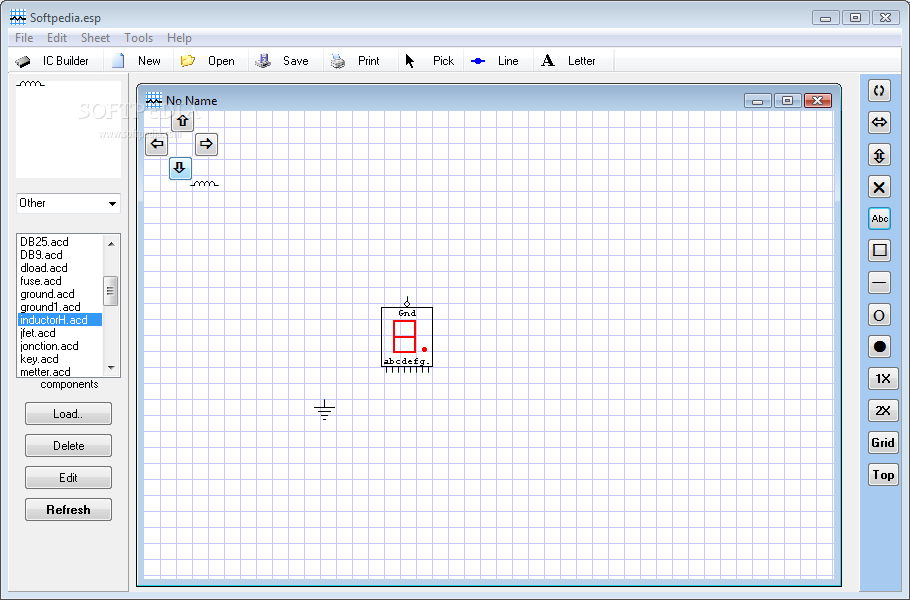Select the hollow circle shape tool
Screen dimensions: 910x600
coord(879,315)
